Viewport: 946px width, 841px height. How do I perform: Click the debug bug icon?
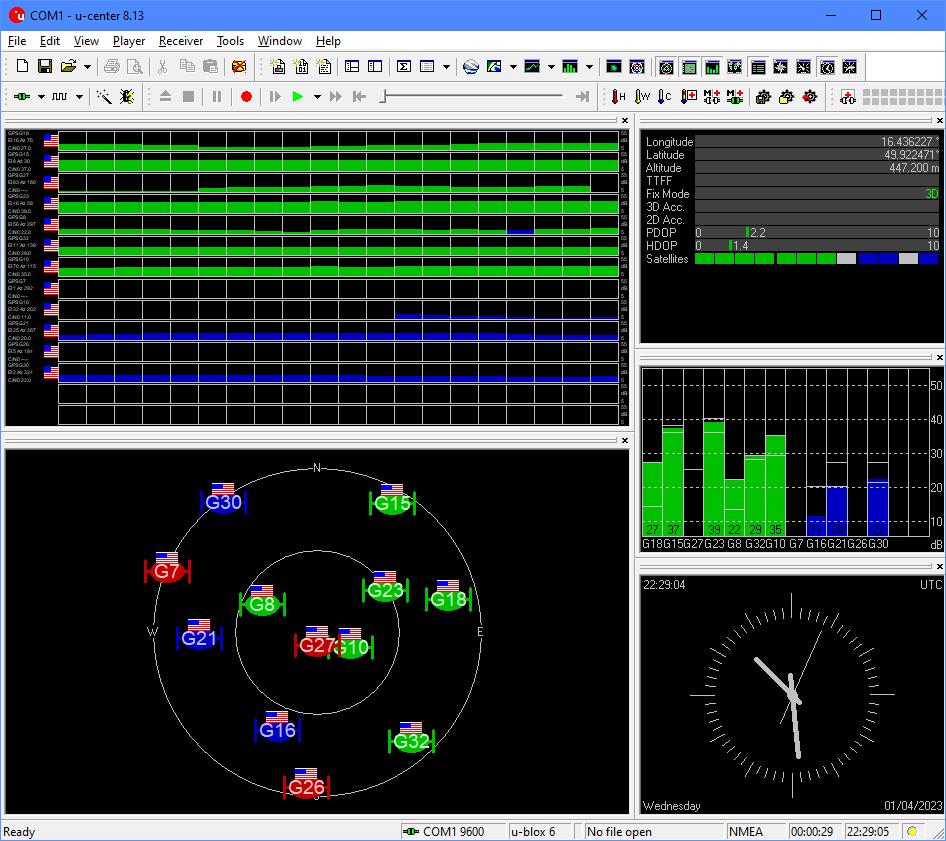coord(127,97)
